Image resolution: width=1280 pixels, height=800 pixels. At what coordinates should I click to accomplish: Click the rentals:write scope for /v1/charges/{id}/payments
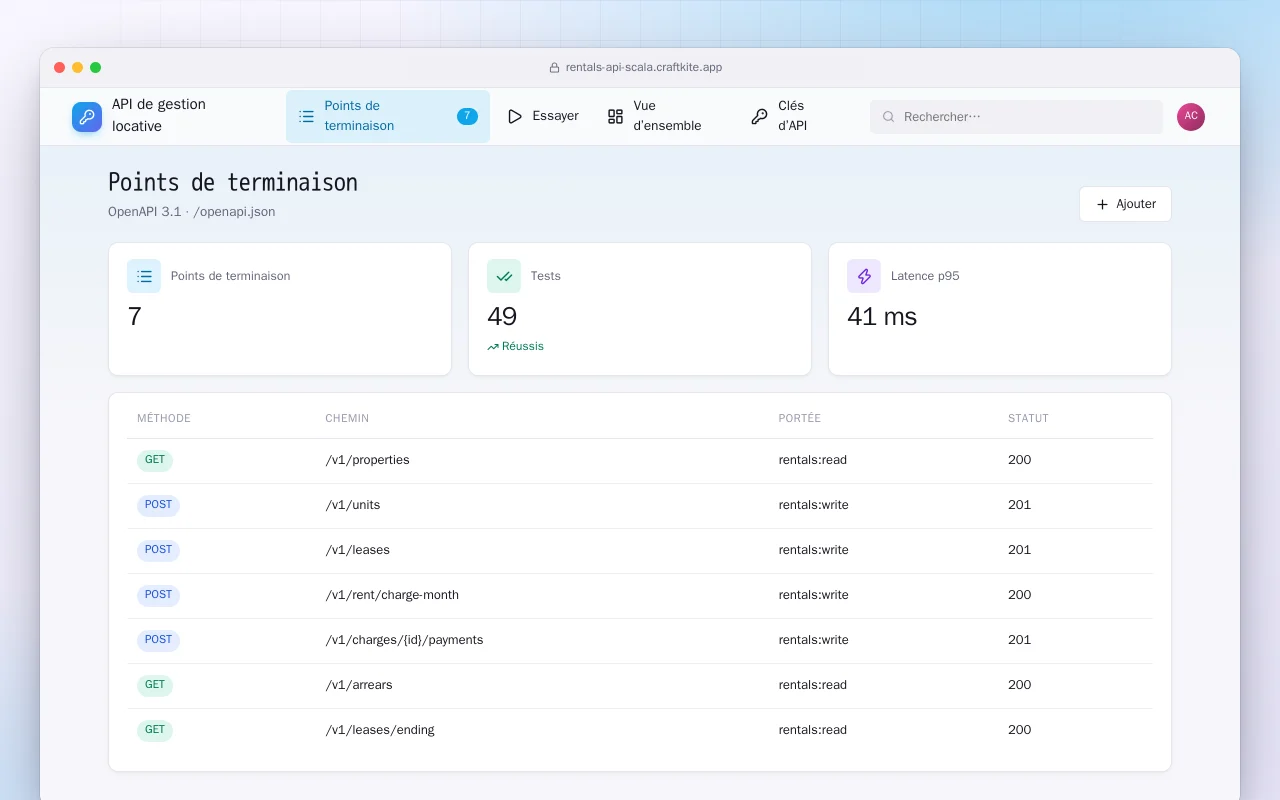tap(814, 640)
